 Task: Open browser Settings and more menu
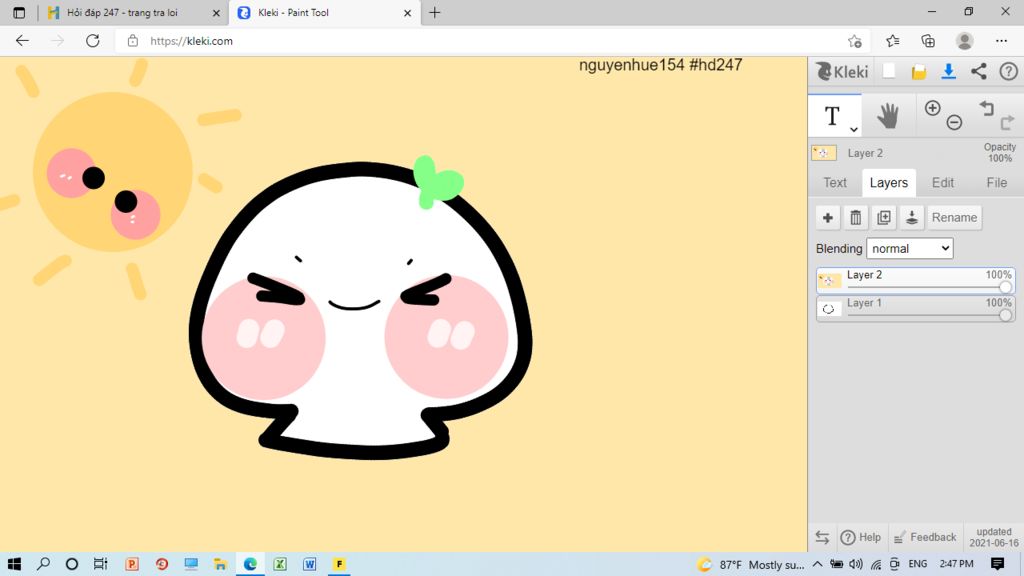(x=1001, y=41)
